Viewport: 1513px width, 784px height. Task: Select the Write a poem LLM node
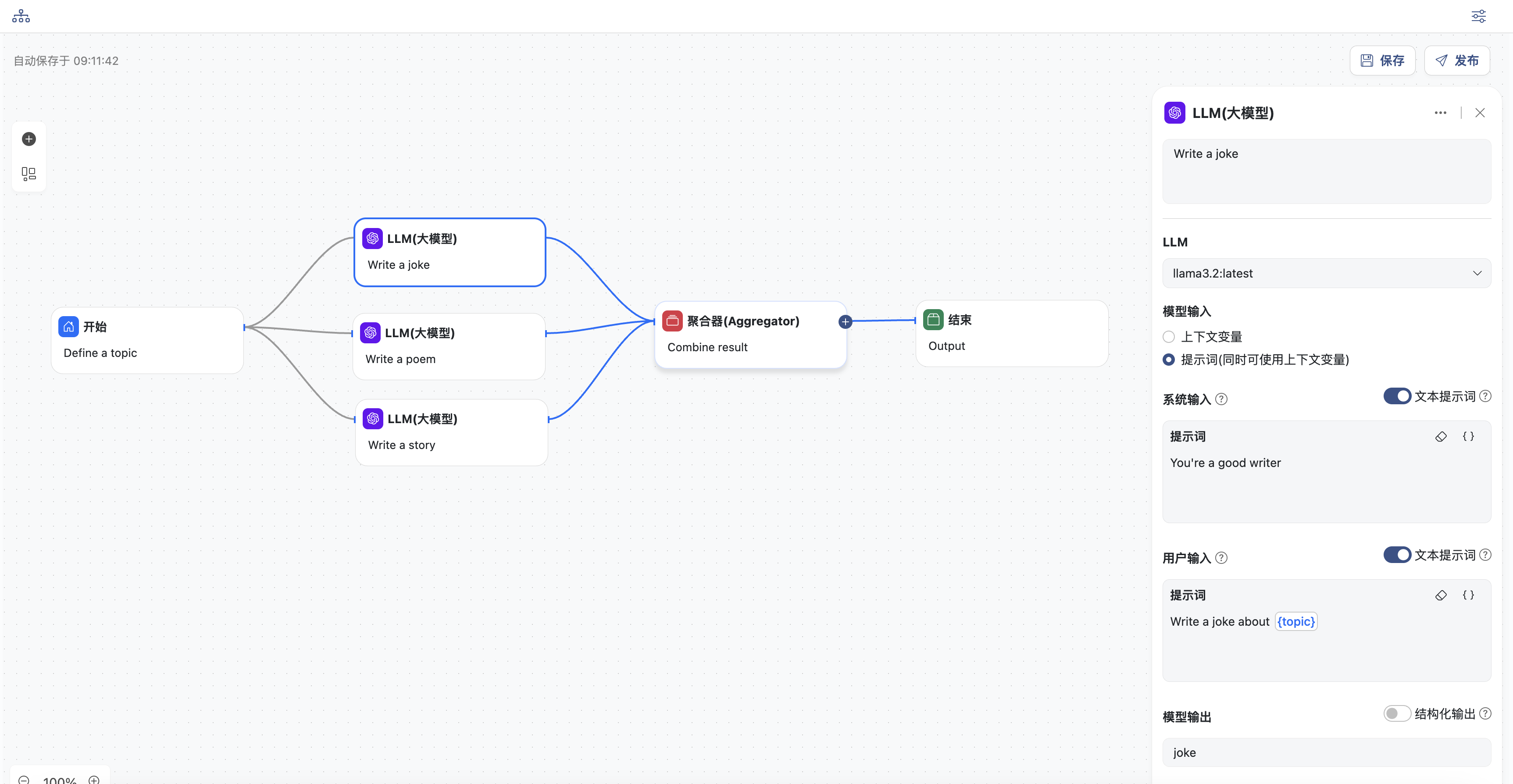[449, 346]
